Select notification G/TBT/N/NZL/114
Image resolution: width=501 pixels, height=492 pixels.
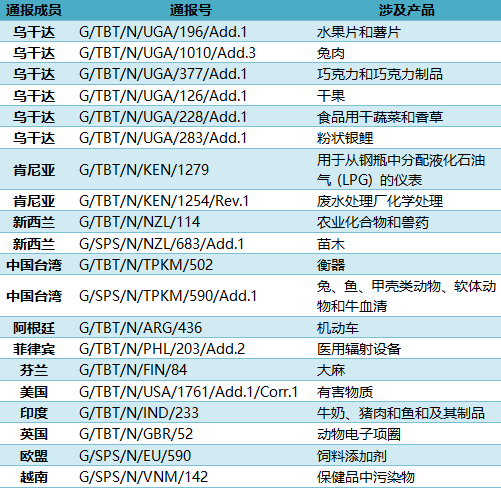pos(140,222)
